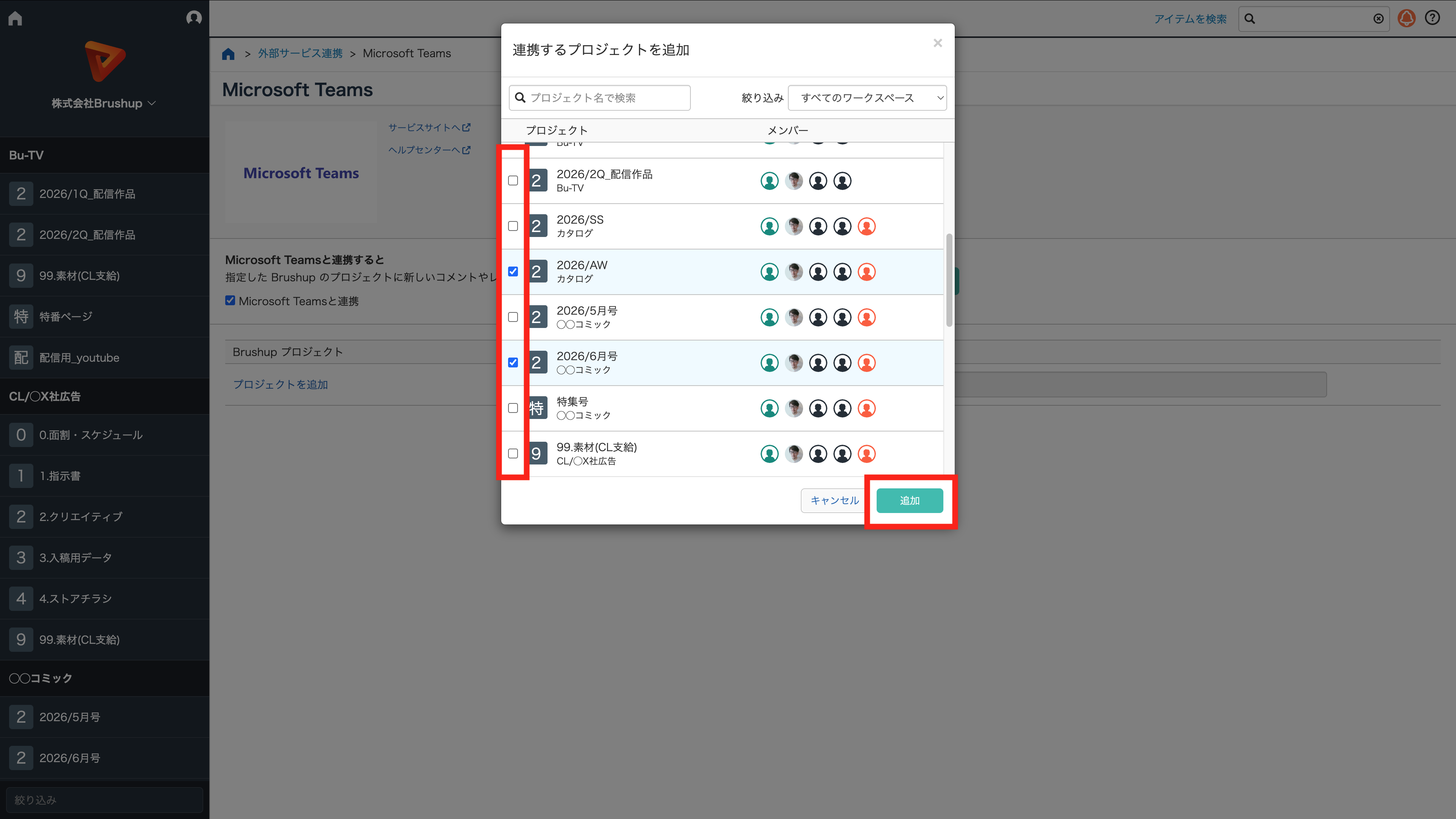Click the 0 icon beside 0.面割・スケジュール

[x=21, y=435]
